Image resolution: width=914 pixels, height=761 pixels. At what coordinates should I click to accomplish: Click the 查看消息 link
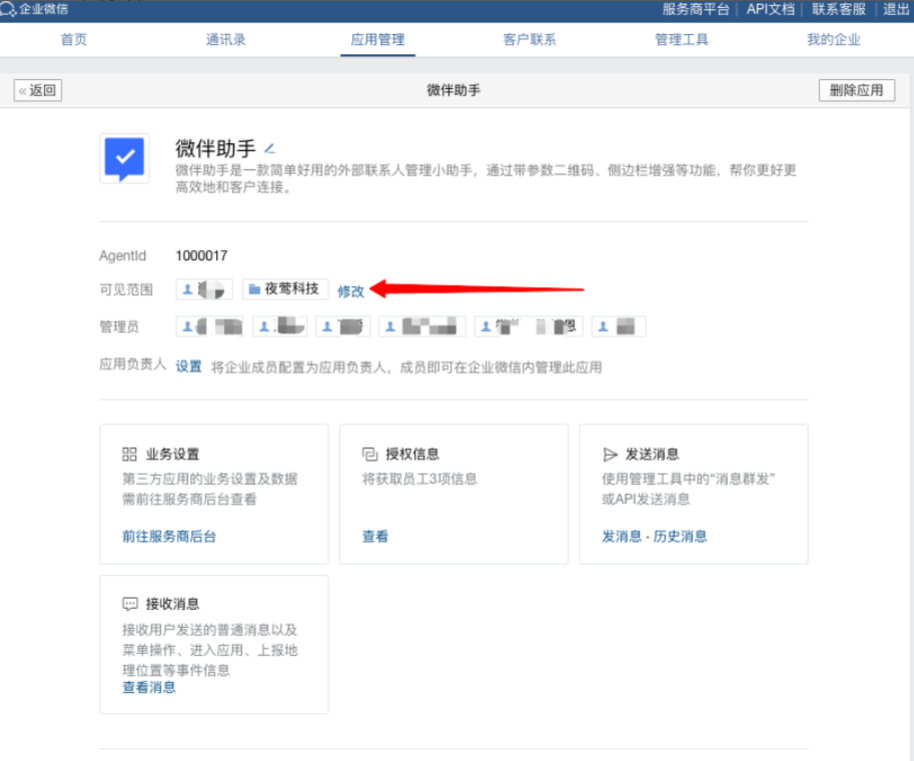tap(149, 688)
